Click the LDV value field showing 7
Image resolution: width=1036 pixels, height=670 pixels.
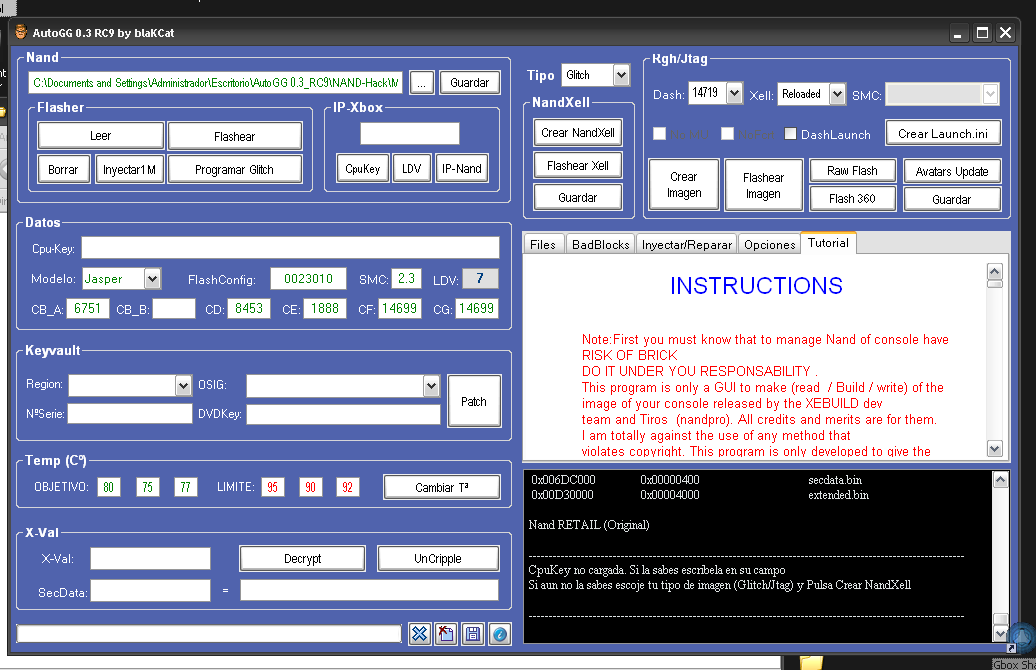[x=480, y=279]
